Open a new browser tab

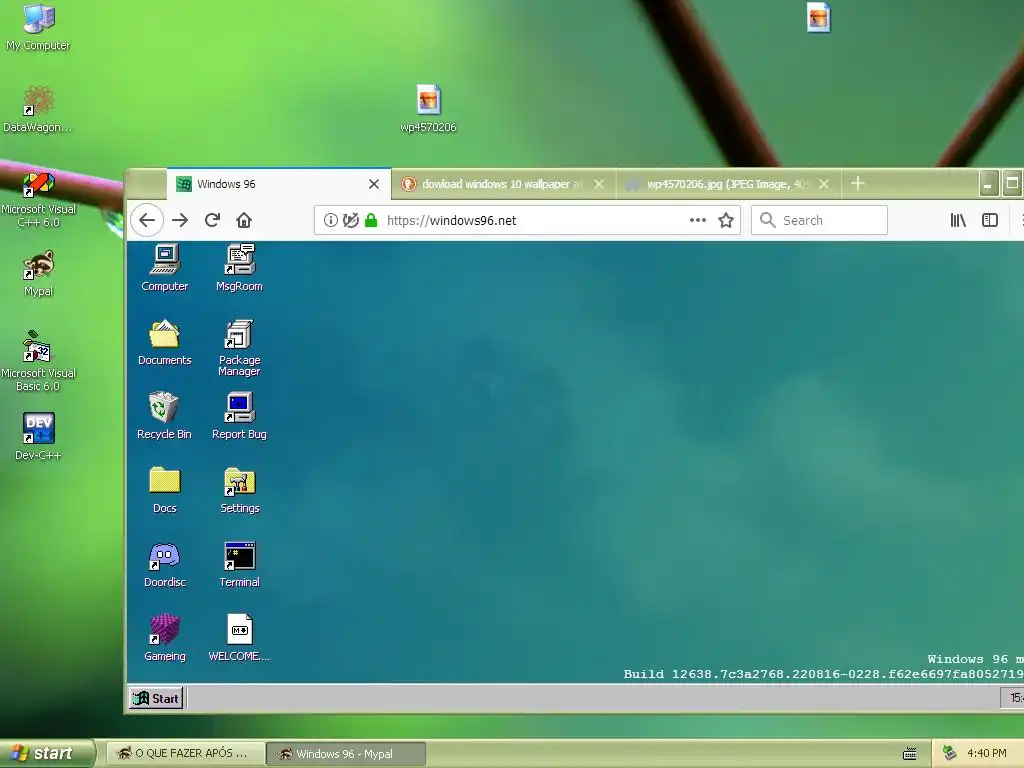click(857, 184)
